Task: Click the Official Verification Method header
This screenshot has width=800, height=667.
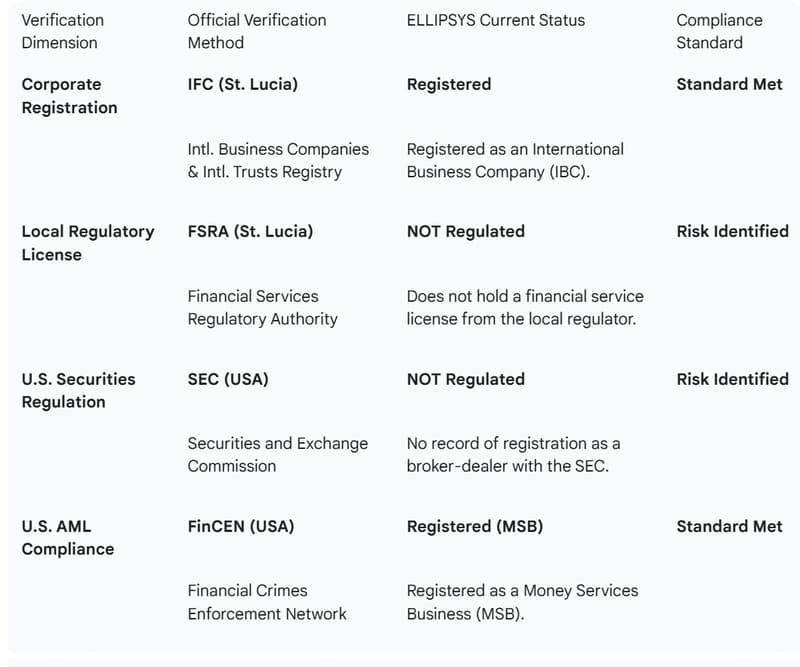Action: coord(257,32)
